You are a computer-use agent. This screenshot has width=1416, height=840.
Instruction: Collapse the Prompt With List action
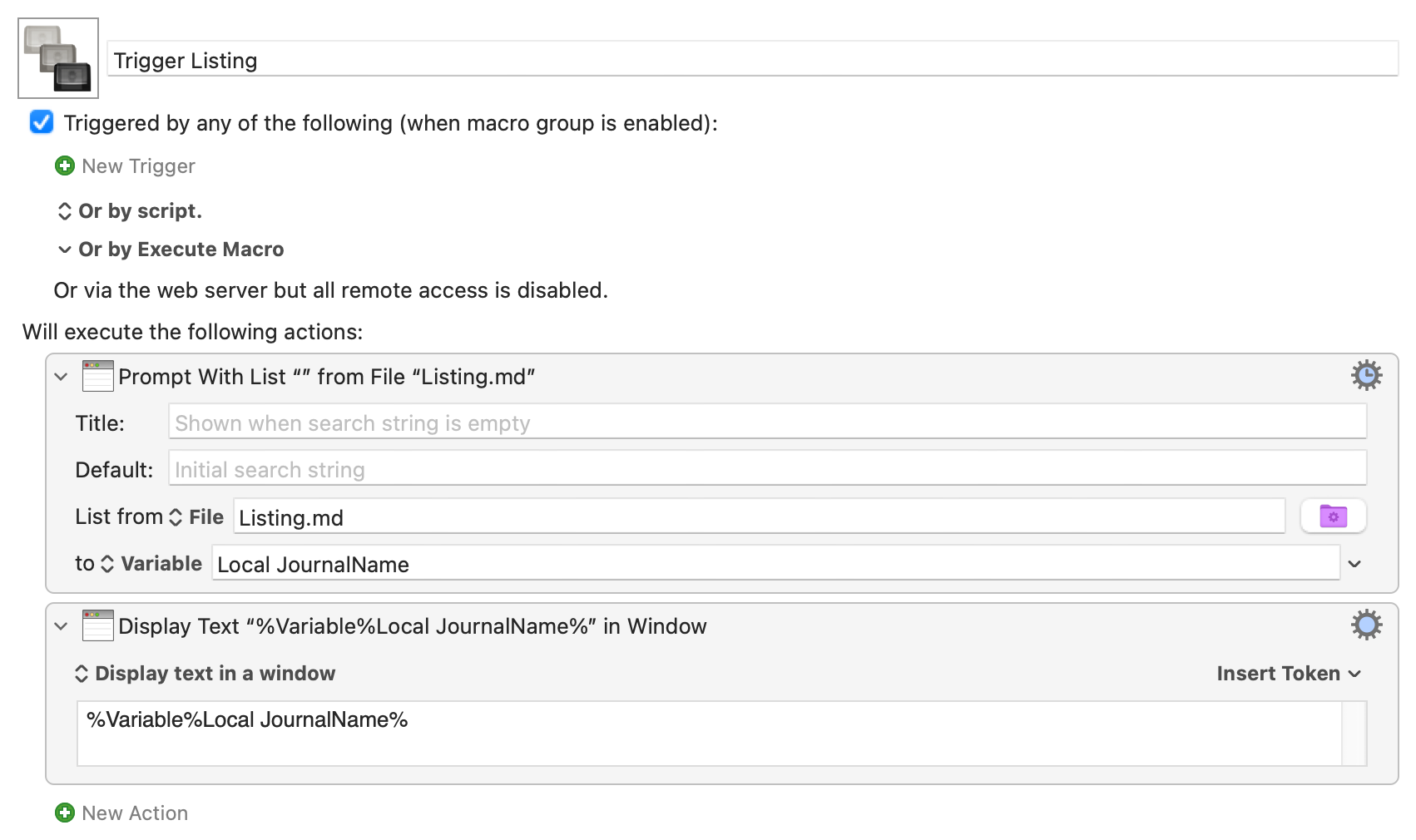(61, 377)
